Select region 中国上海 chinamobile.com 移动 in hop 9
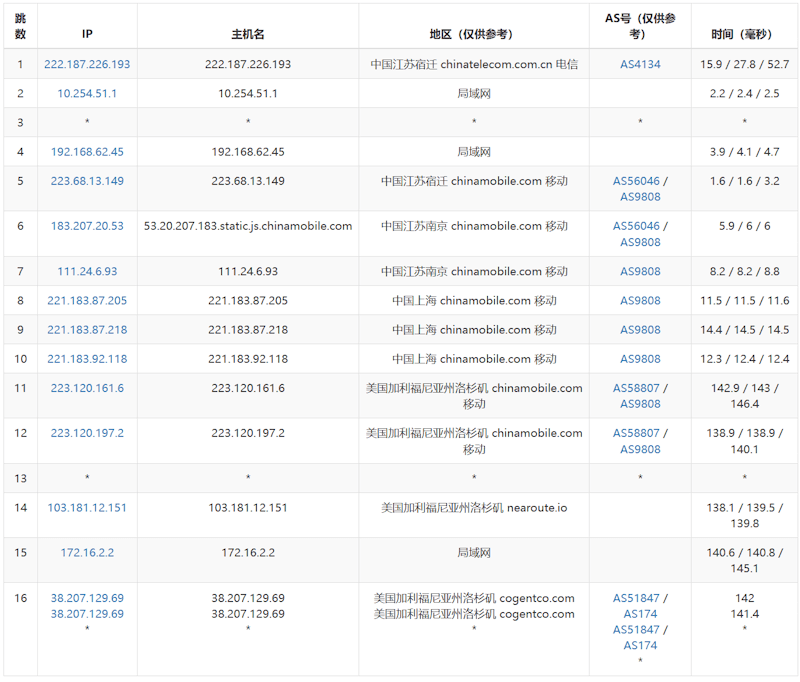800x682 pixels. pos(474,330)
